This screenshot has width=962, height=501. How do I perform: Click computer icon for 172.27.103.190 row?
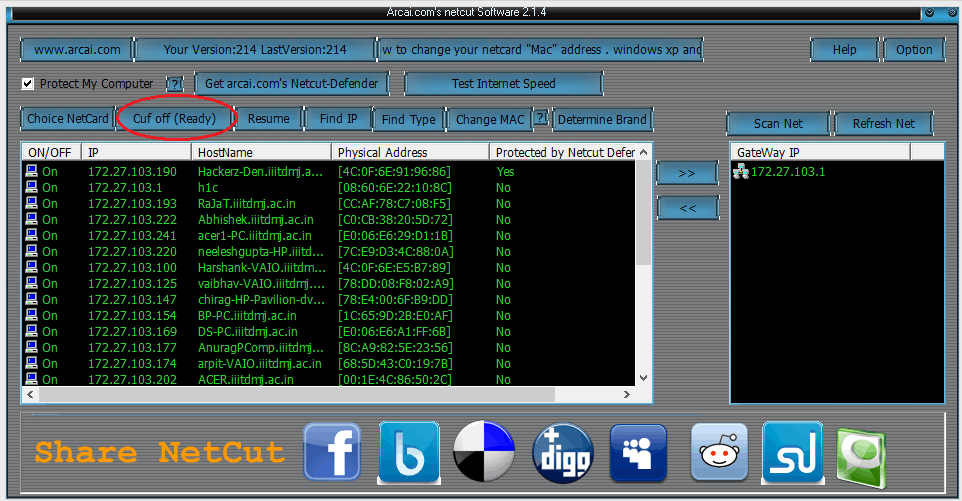31,171
